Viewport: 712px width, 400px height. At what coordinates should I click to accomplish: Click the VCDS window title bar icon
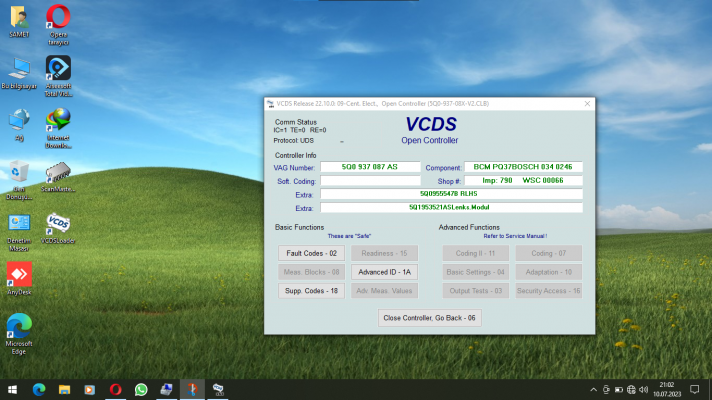[x=271, y=104]
